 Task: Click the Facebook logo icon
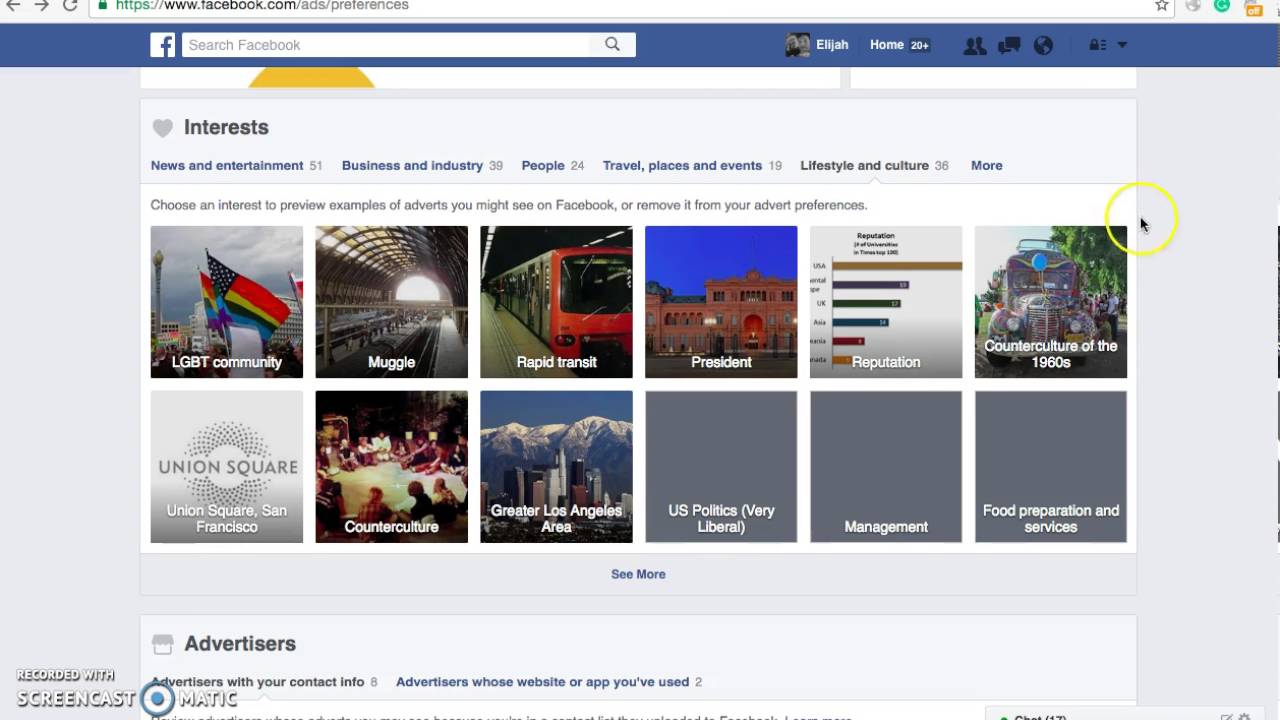163,45
